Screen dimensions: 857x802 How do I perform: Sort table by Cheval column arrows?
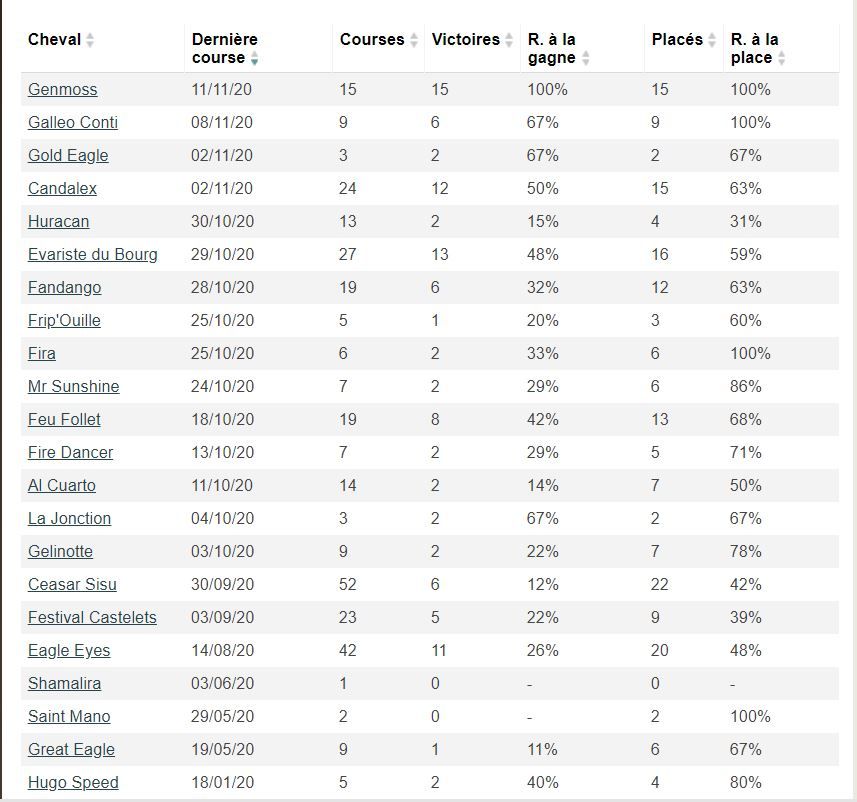[90, 40]
